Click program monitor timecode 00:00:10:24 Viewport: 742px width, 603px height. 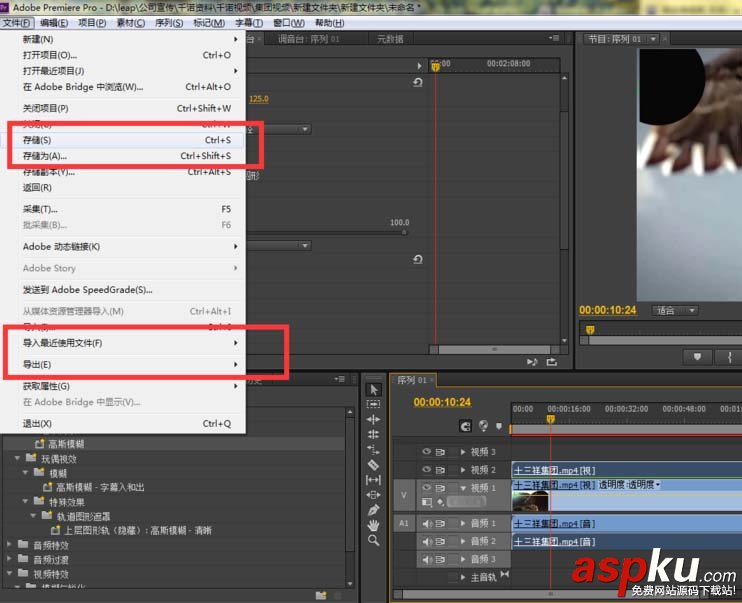(608, 310)
